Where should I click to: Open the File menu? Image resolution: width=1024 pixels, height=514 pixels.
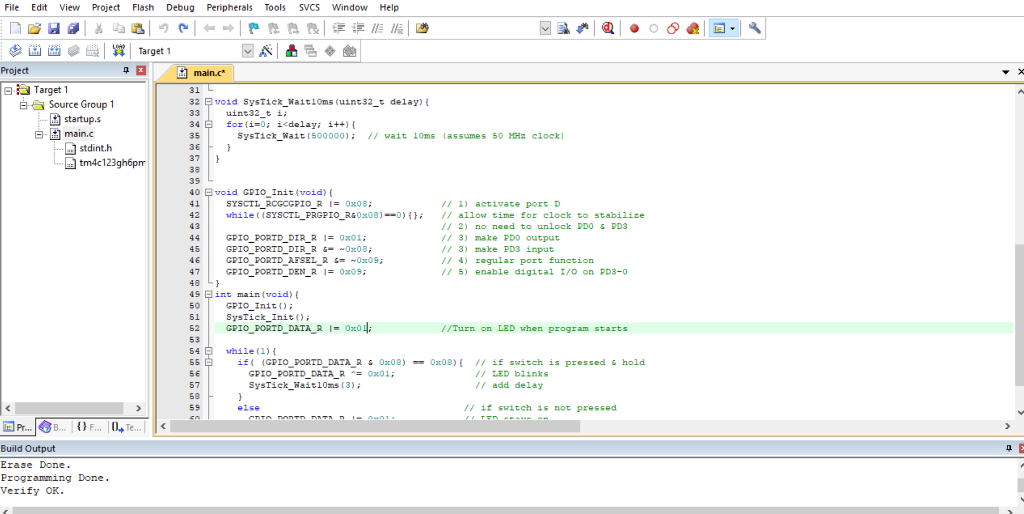[x=12, y=7]
